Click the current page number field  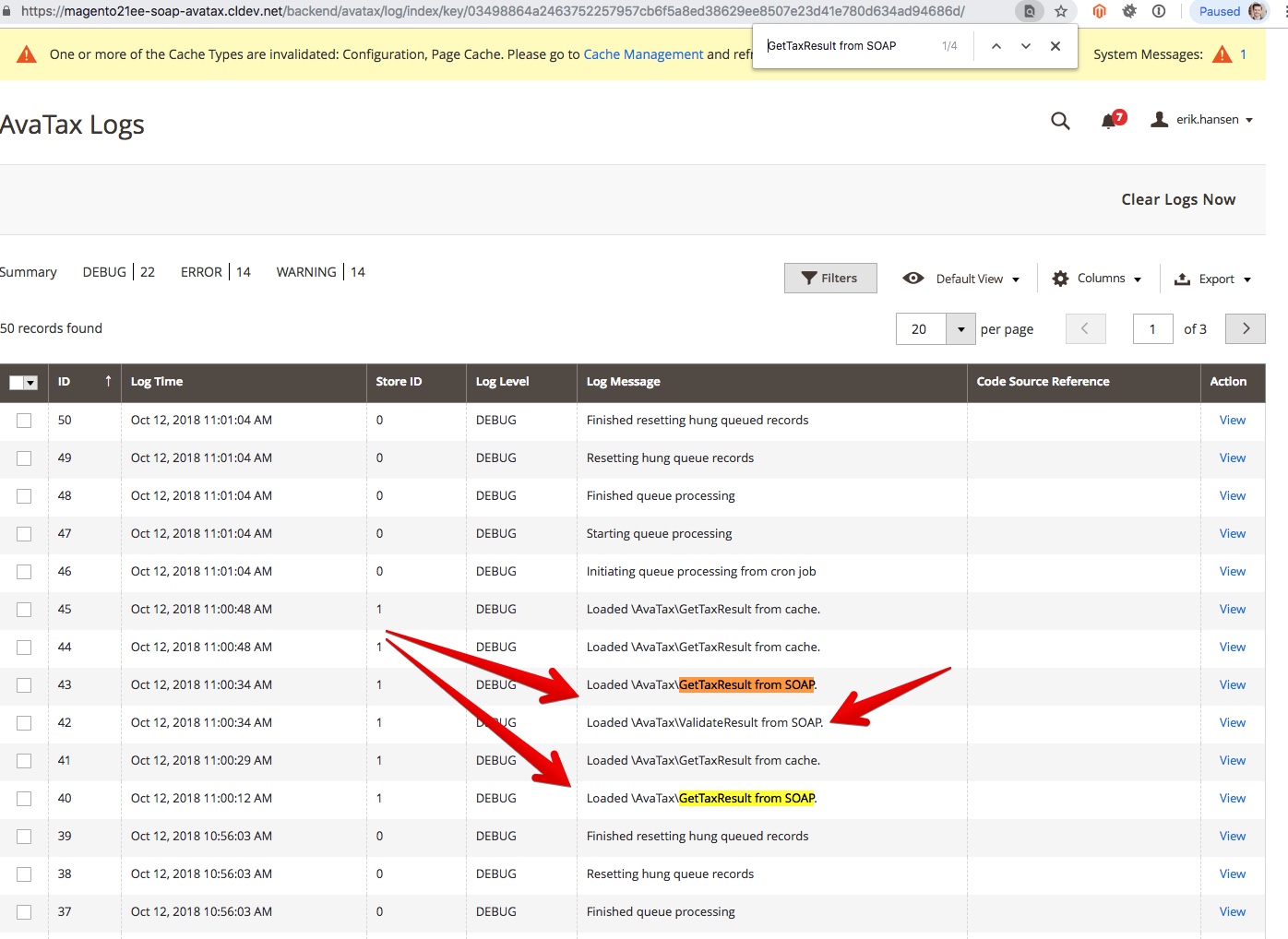pos(1152,329)
